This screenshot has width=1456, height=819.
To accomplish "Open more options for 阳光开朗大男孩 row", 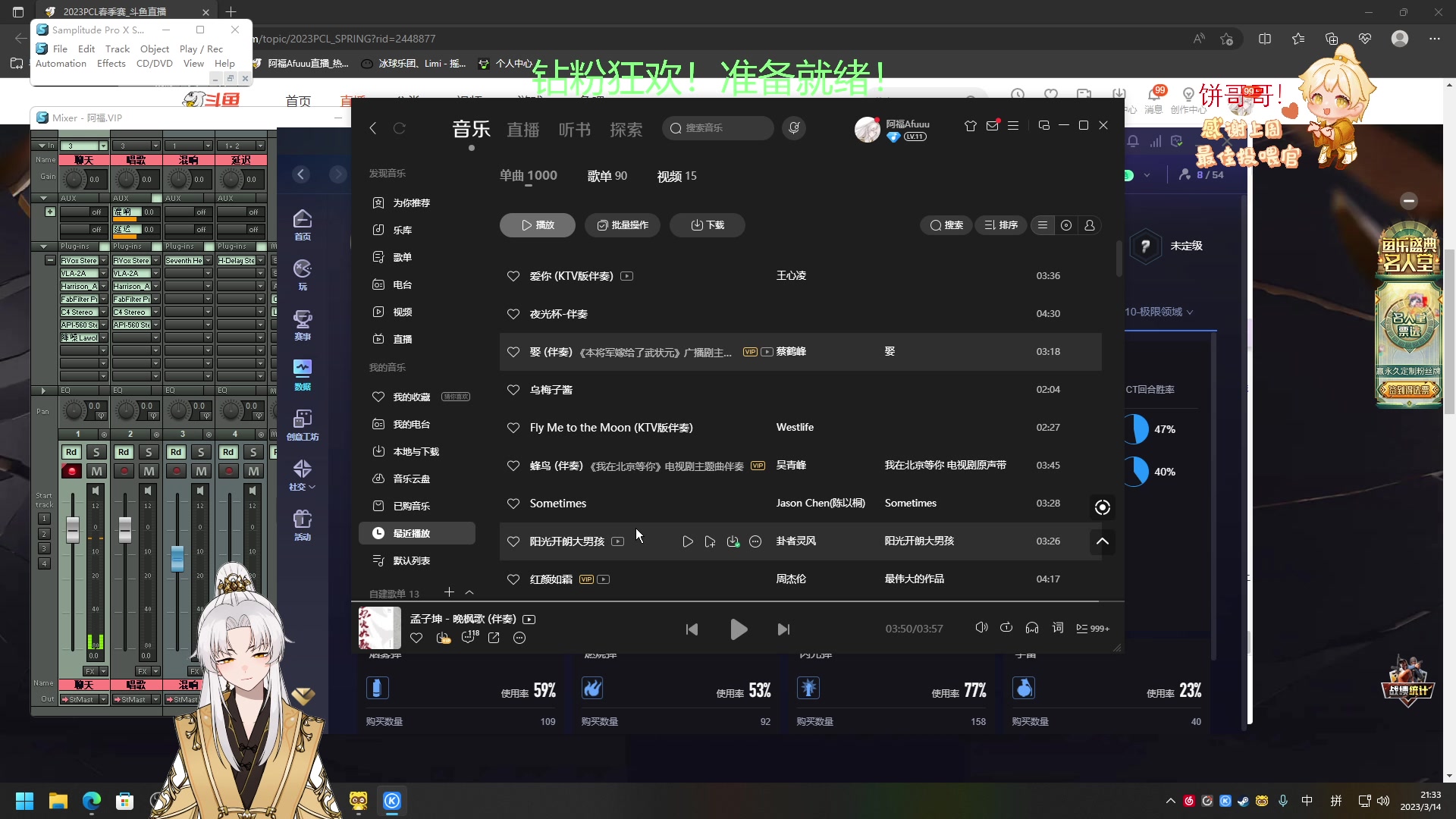I will [755, 541].
